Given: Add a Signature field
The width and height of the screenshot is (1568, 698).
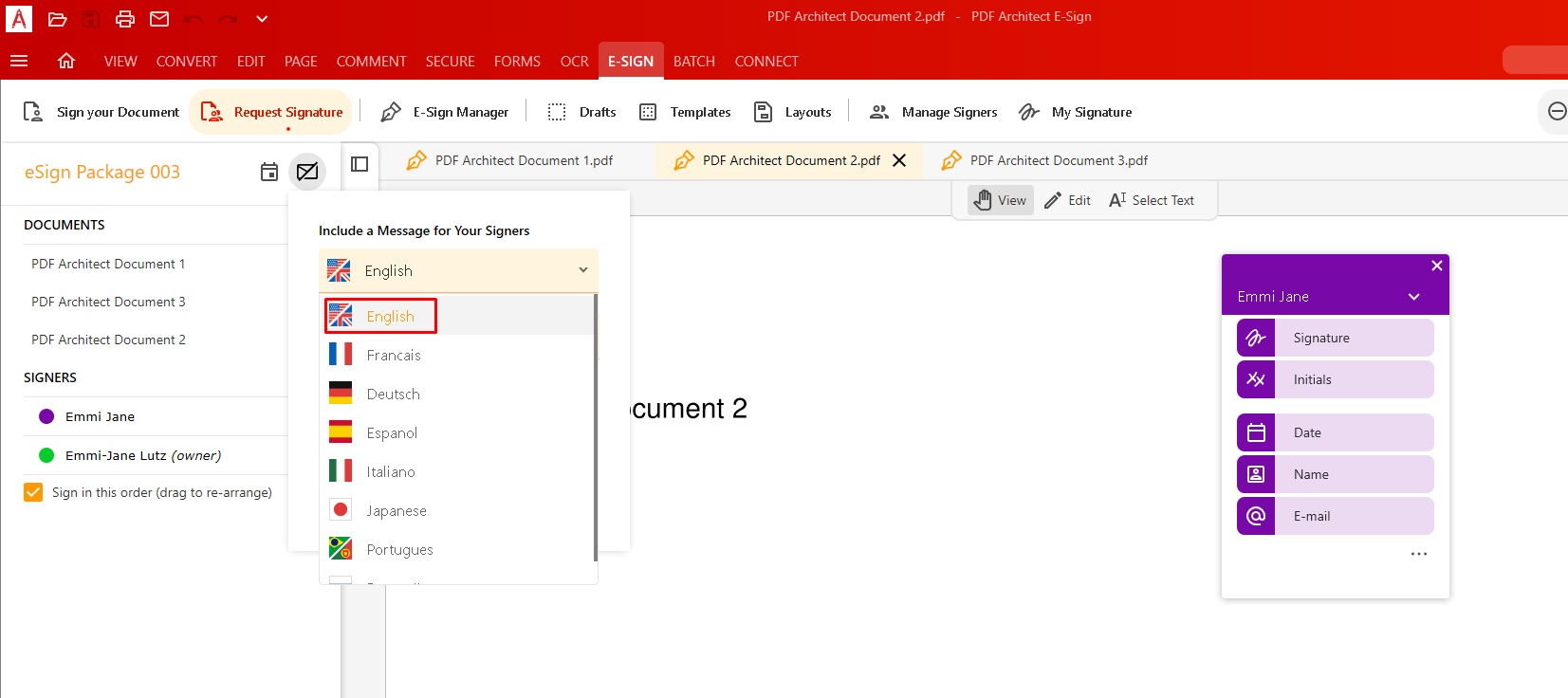Looking at the screenshot, I should point(1336,338).
